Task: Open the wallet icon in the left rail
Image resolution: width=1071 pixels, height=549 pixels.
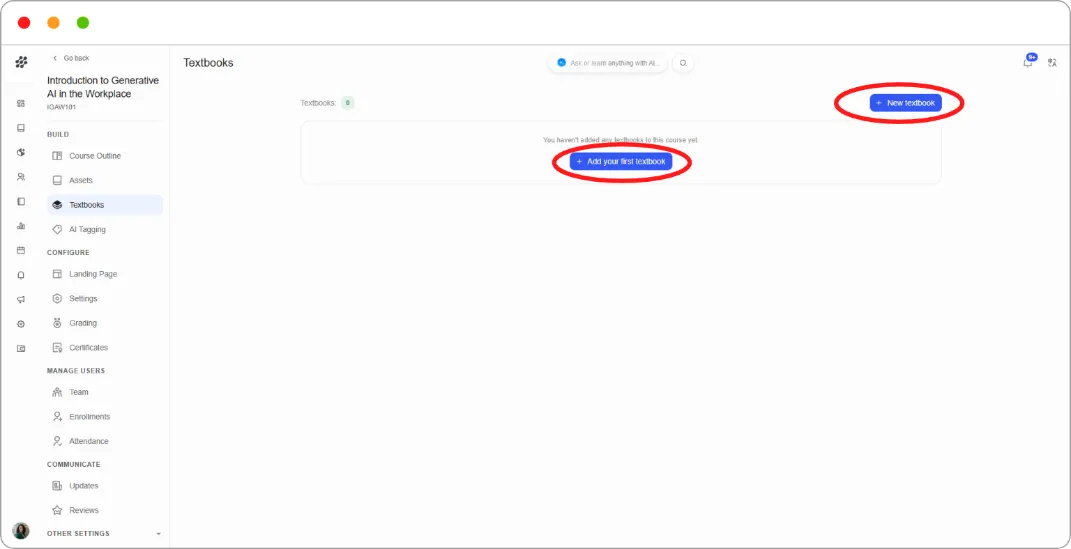Action: [x=21, y=348]
